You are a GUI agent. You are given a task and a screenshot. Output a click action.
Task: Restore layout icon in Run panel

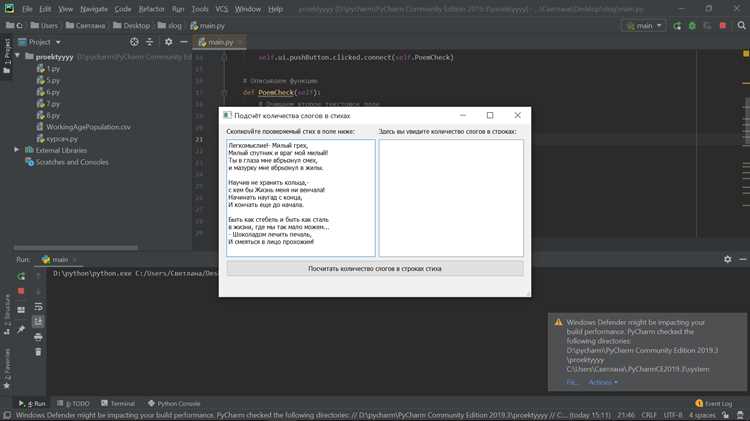[21, 310]
